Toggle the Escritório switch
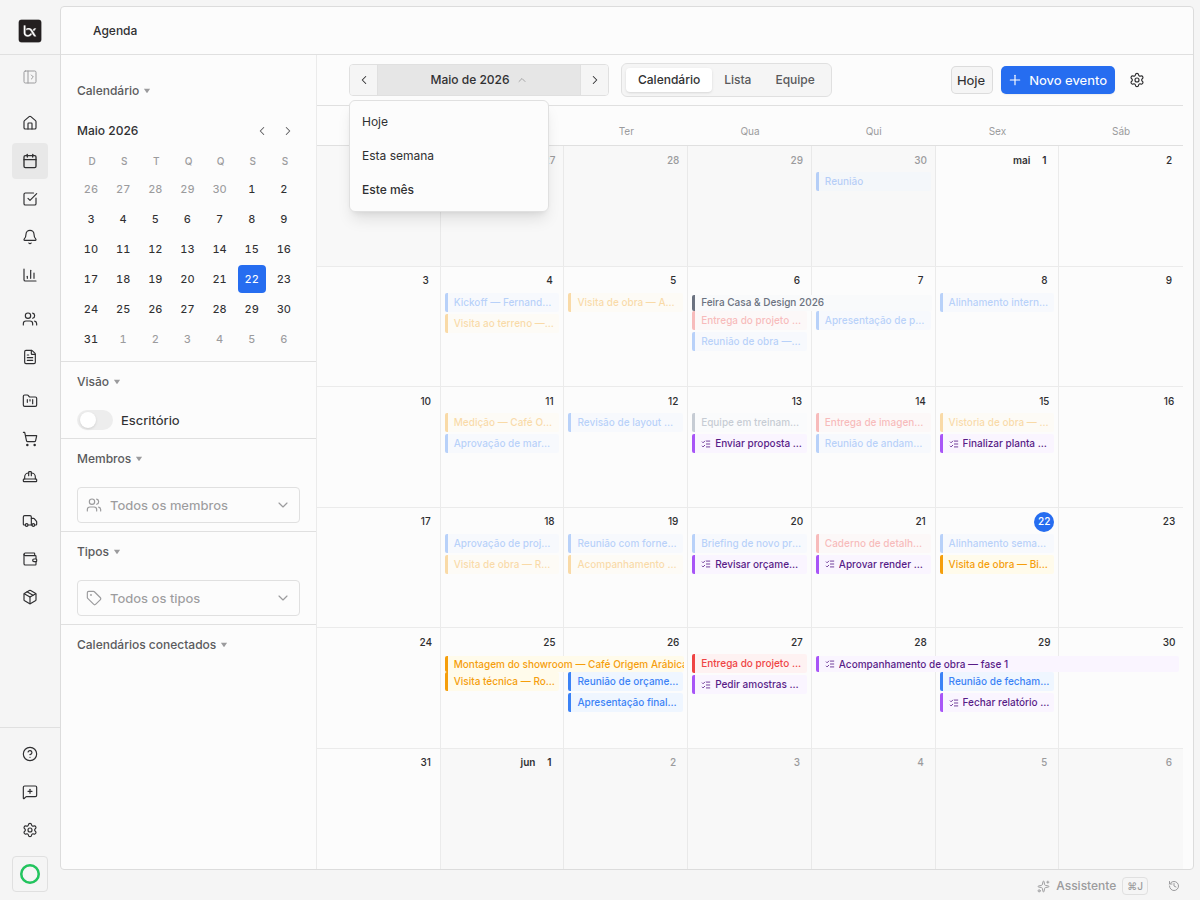The height and width of the screenshot is (900, 1200). [95, 420]
